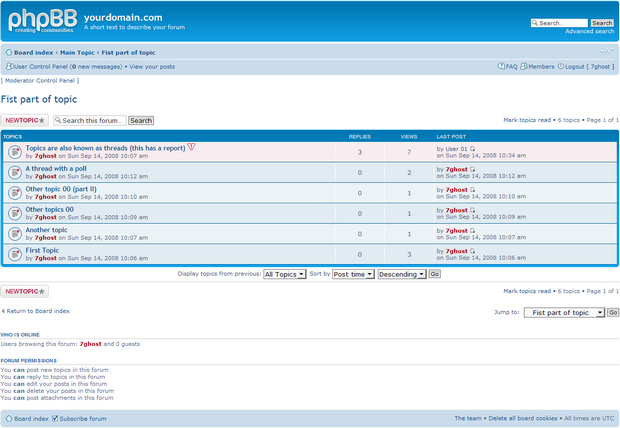The width and height of the screenshot is (620, 428).
Task: Click the FAQ icon
Action: pos(501,66)
